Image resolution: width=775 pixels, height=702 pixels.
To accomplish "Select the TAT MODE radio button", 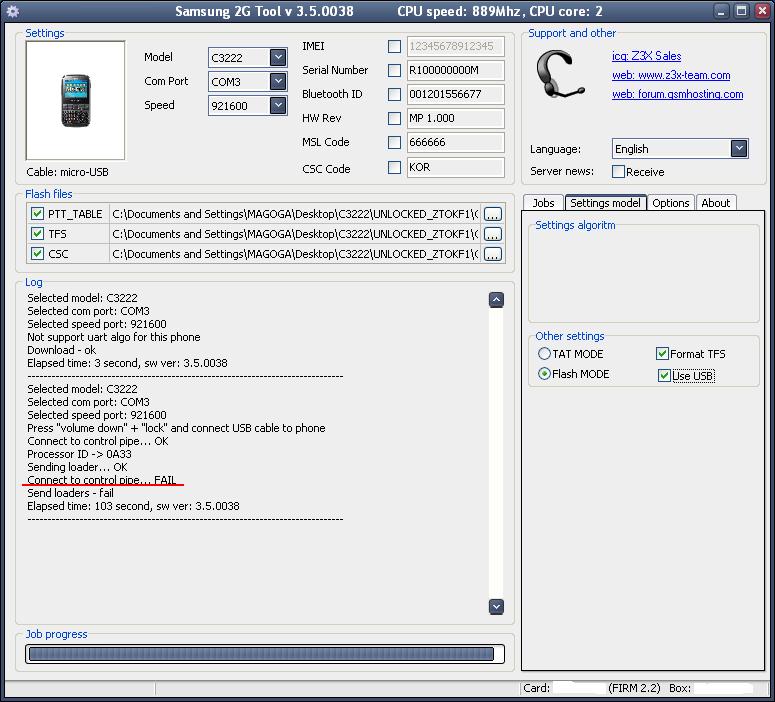I will tap(544, 353).
